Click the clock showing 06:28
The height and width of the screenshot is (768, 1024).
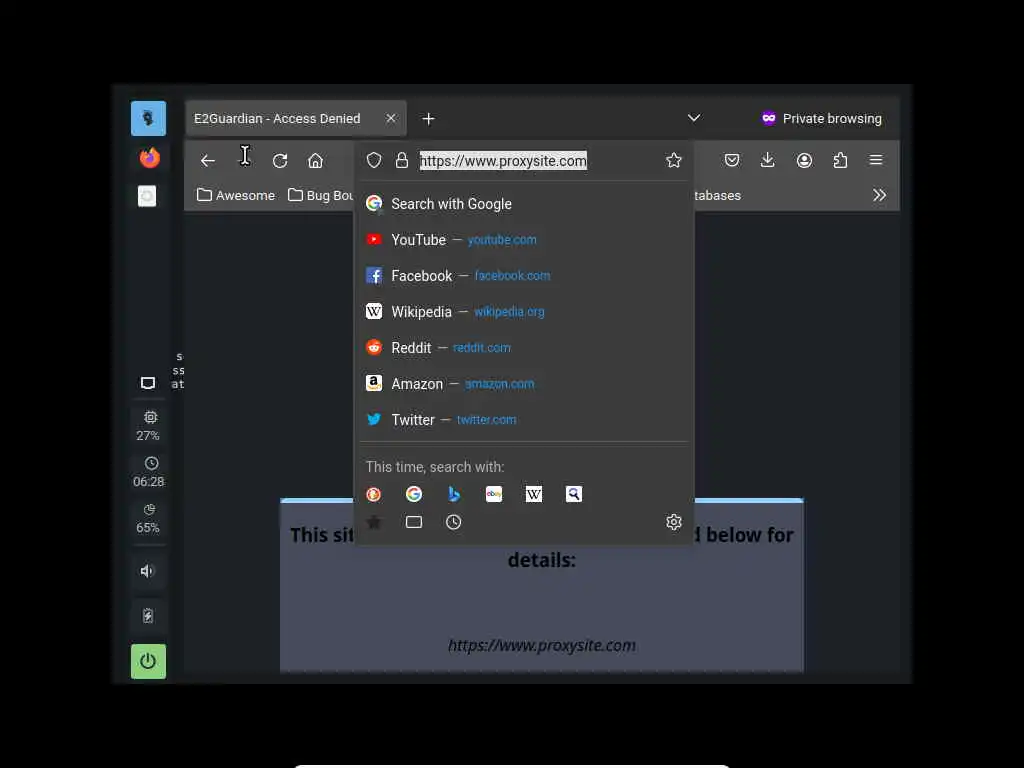click(149, 472)
